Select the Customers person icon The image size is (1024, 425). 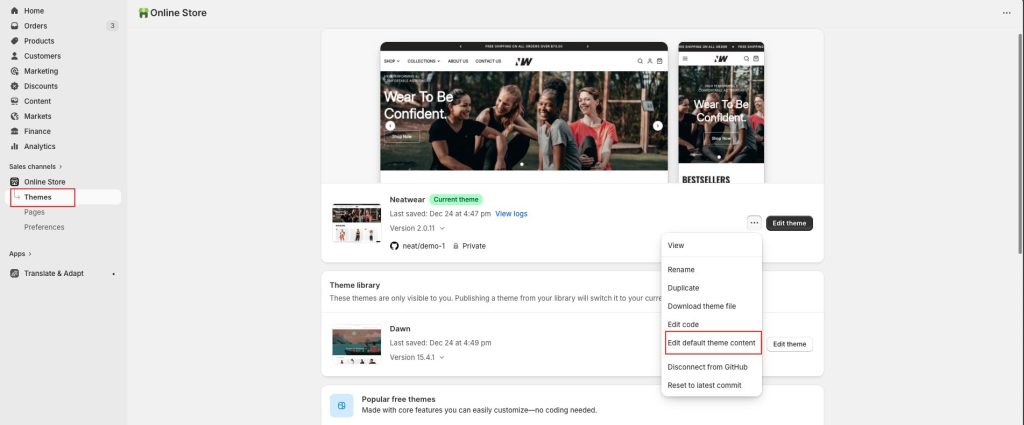click(x=14, y=56)
